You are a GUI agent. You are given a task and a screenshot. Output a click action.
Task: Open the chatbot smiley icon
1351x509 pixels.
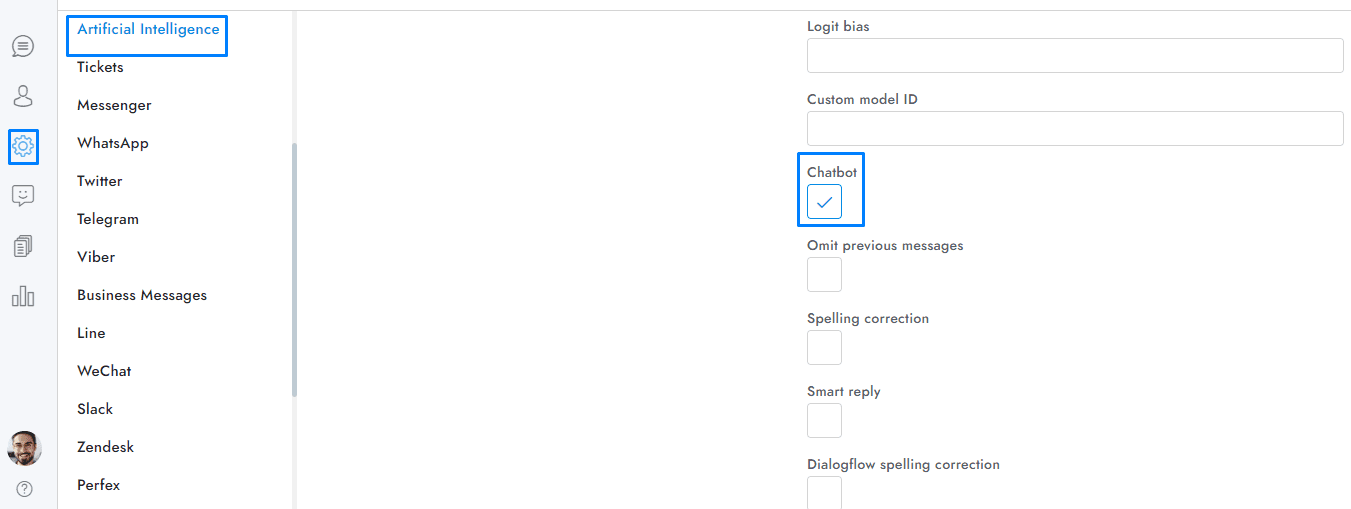tap(23, 196)
